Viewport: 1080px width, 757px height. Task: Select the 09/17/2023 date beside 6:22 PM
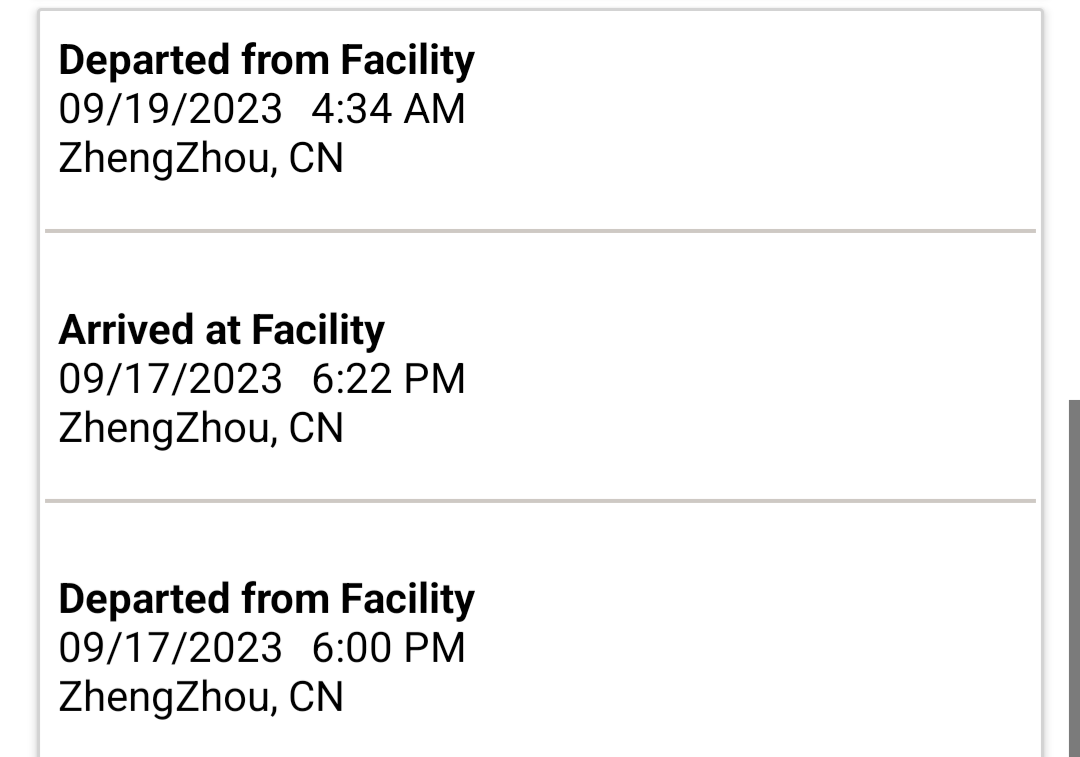click(x=171, y=379)
